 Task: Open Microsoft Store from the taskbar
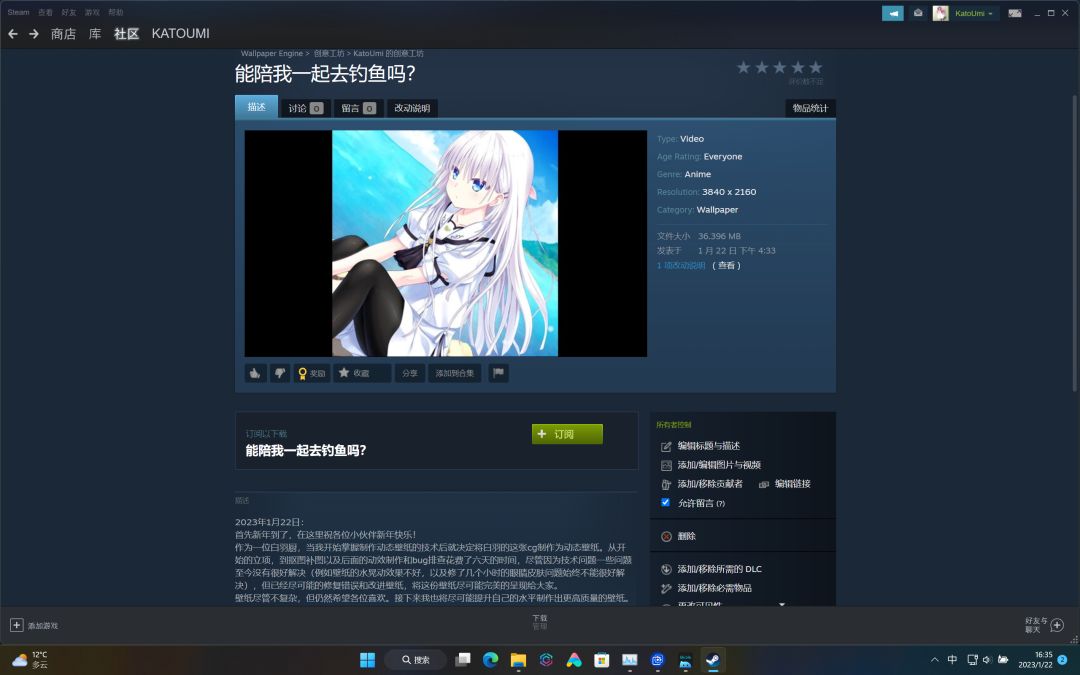601,660
